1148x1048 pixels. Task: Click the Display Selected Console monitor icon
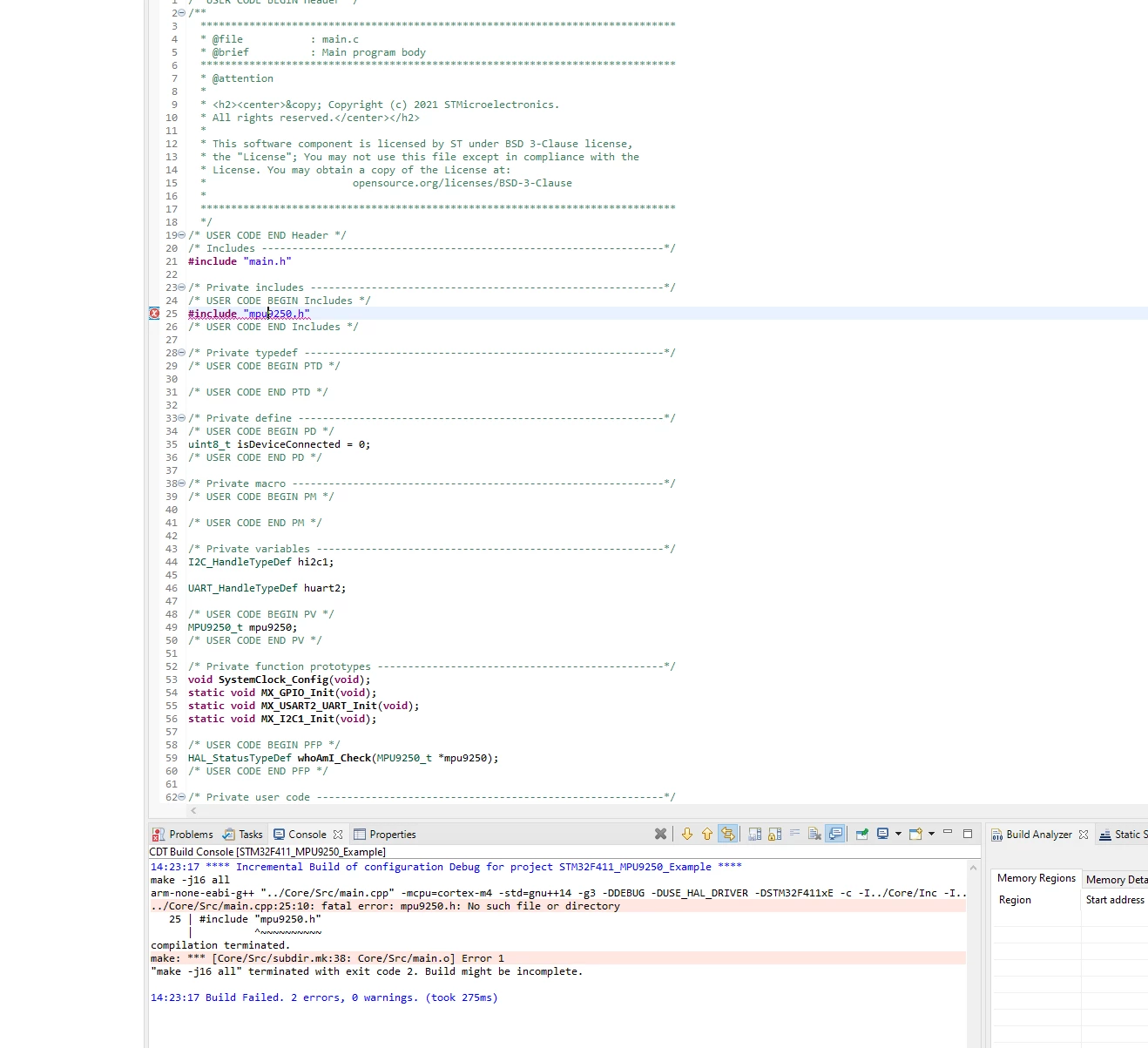click(882, 834)
